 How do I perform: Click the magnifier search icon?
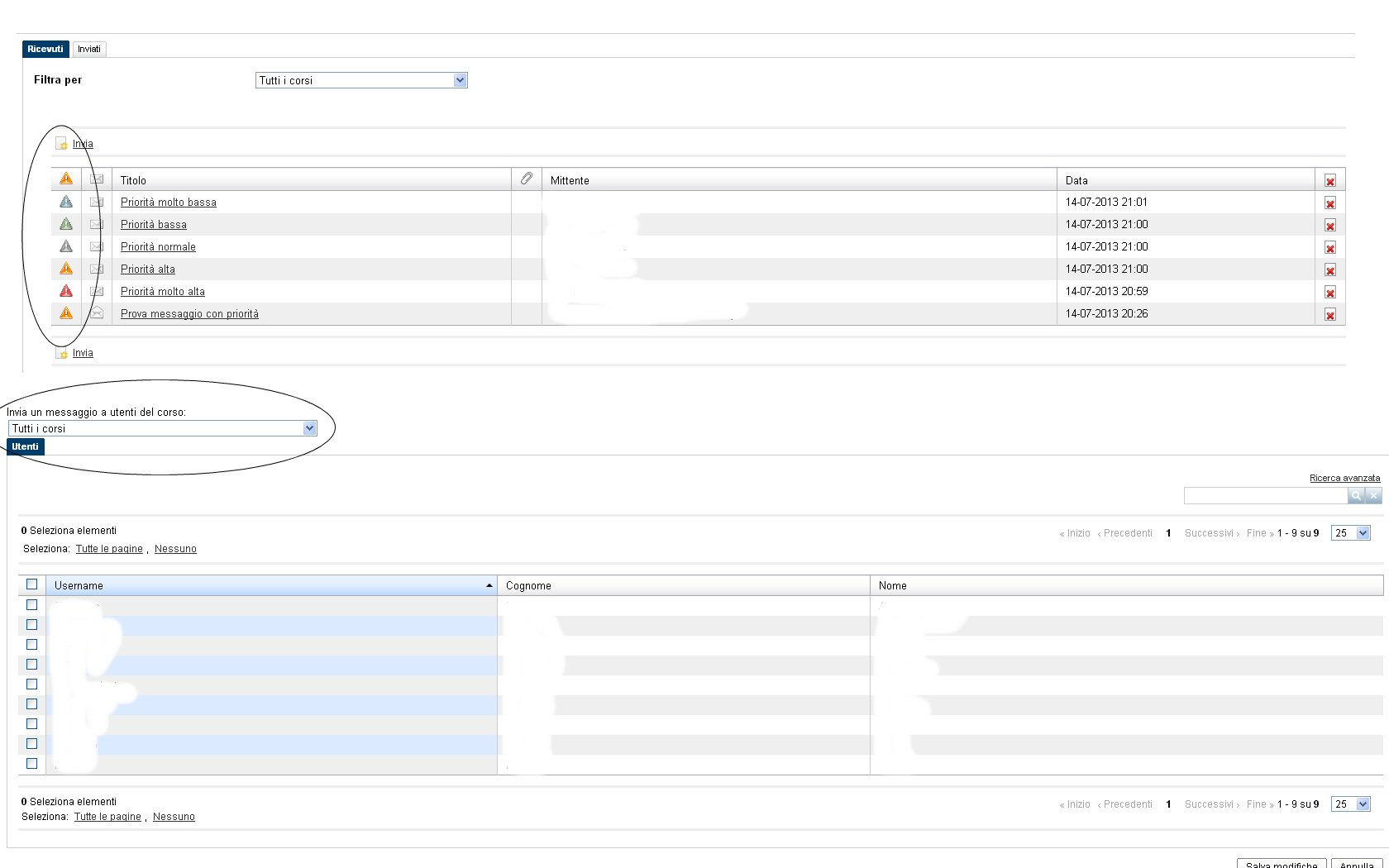[x=1356, y=496]
